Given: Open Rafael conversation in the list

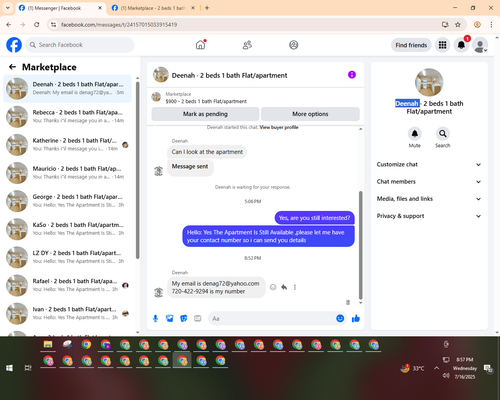Looking at the screenshot, I should point(67,285).
